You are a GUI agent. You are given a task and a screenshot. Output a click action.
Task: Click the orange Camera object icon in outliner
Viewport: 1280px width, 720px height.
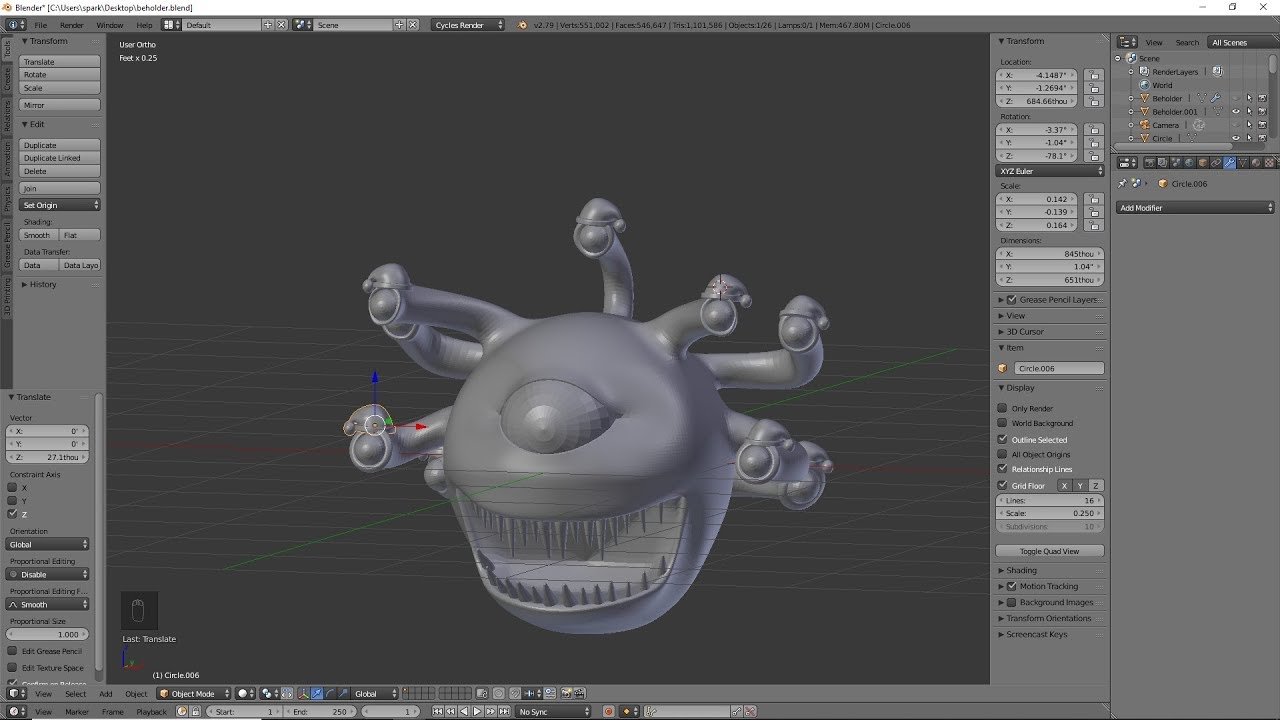click(1145, 125)
